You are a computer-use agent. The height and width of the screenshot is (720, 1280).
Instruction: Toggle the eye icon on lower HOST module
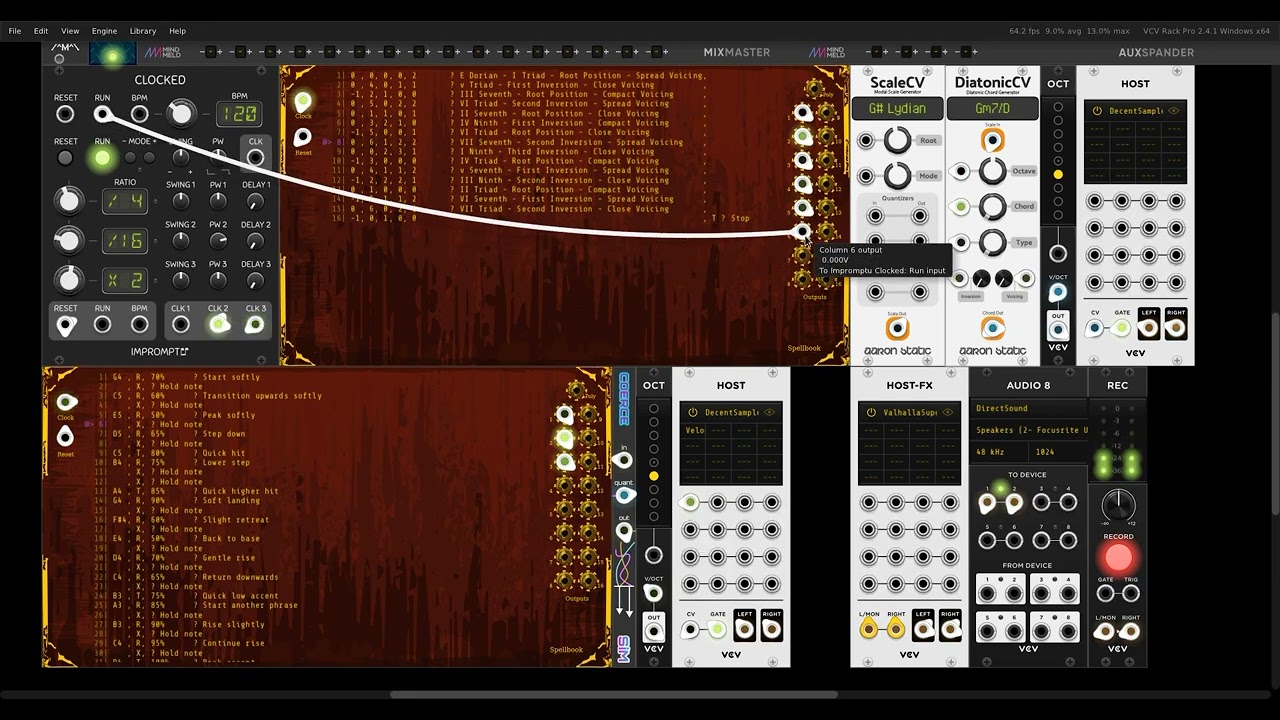click(x=769, y=412)
